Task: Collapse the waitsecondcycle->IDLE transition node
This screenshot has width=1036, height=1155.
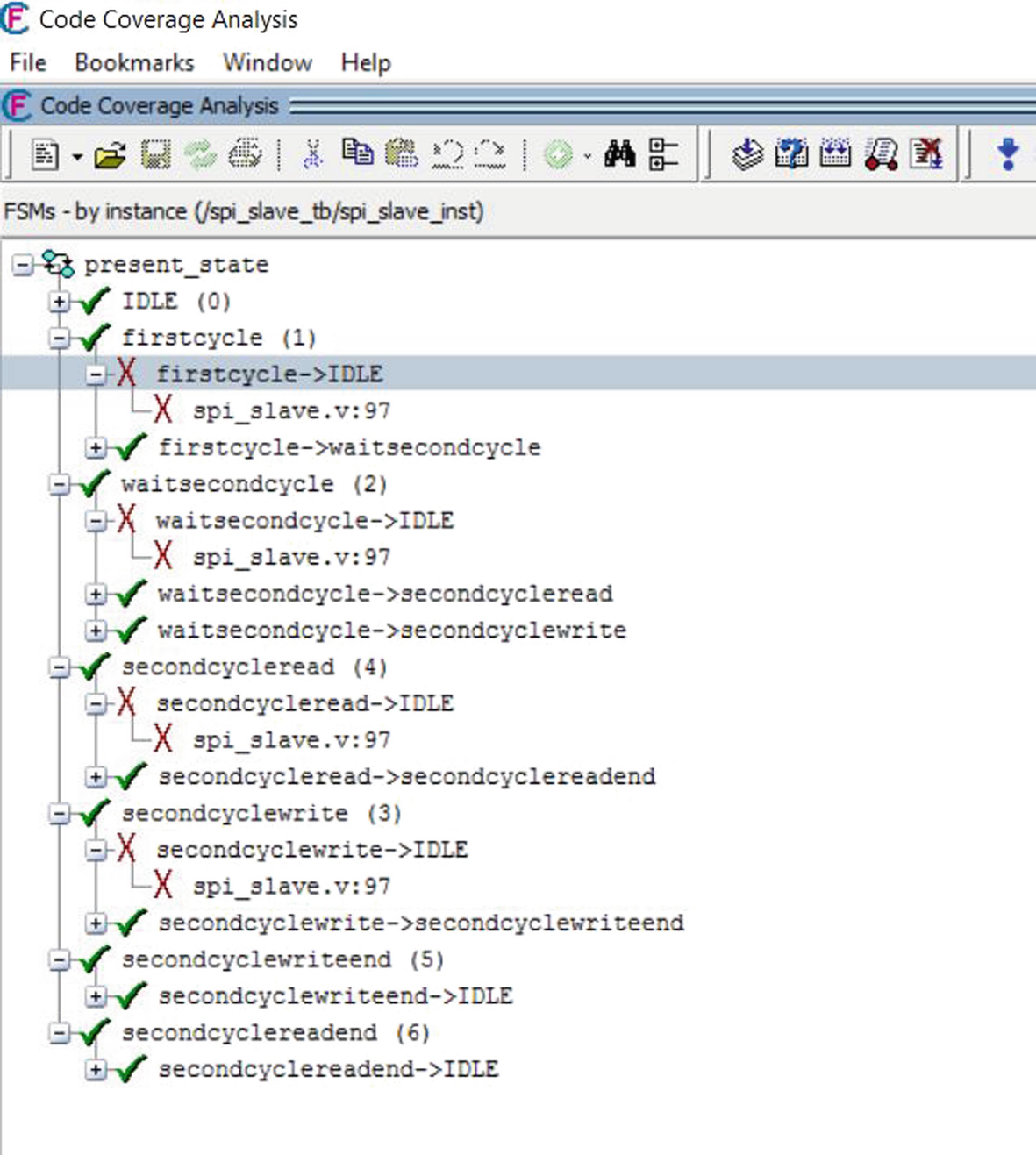Action: click(x=96, y=521)
